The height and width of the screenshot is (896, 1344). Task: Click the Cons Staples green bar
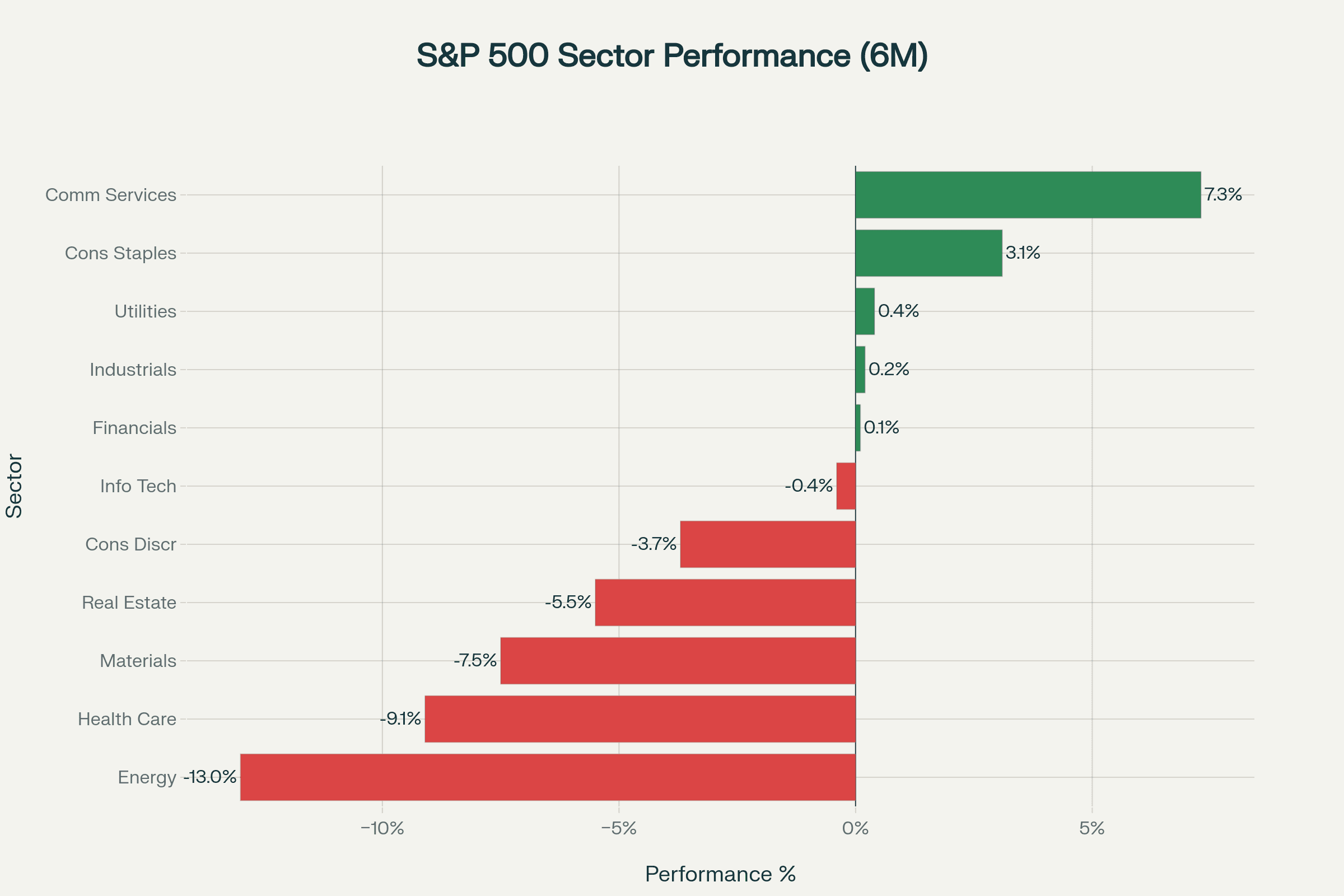tap(928, 253)
